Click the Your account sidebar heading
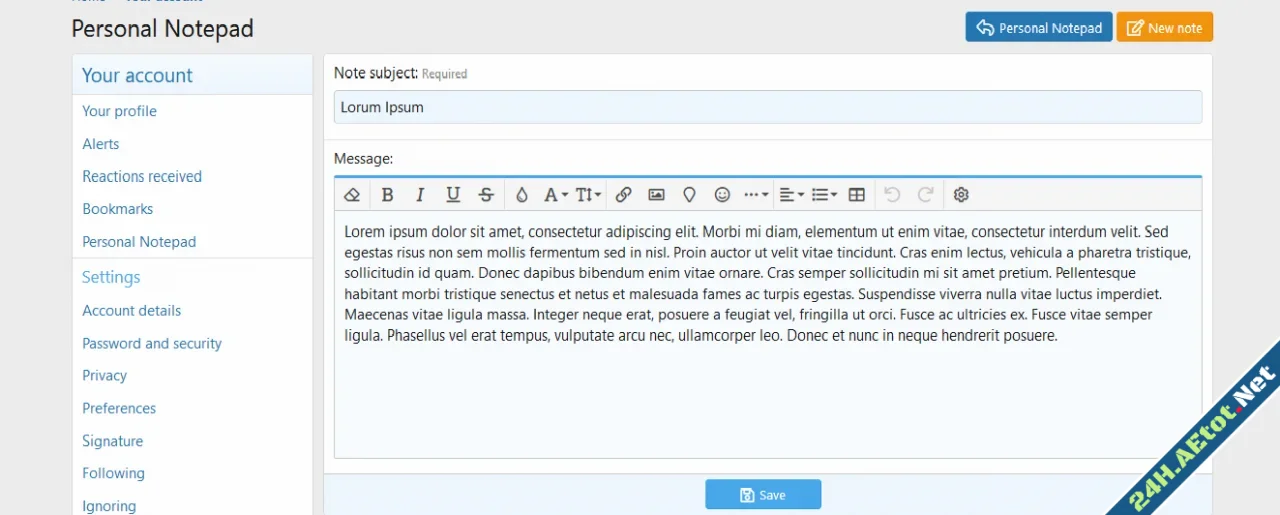The height and width of the screenshot is (515, 1280). pyautogui.click(x=137, y=75)
